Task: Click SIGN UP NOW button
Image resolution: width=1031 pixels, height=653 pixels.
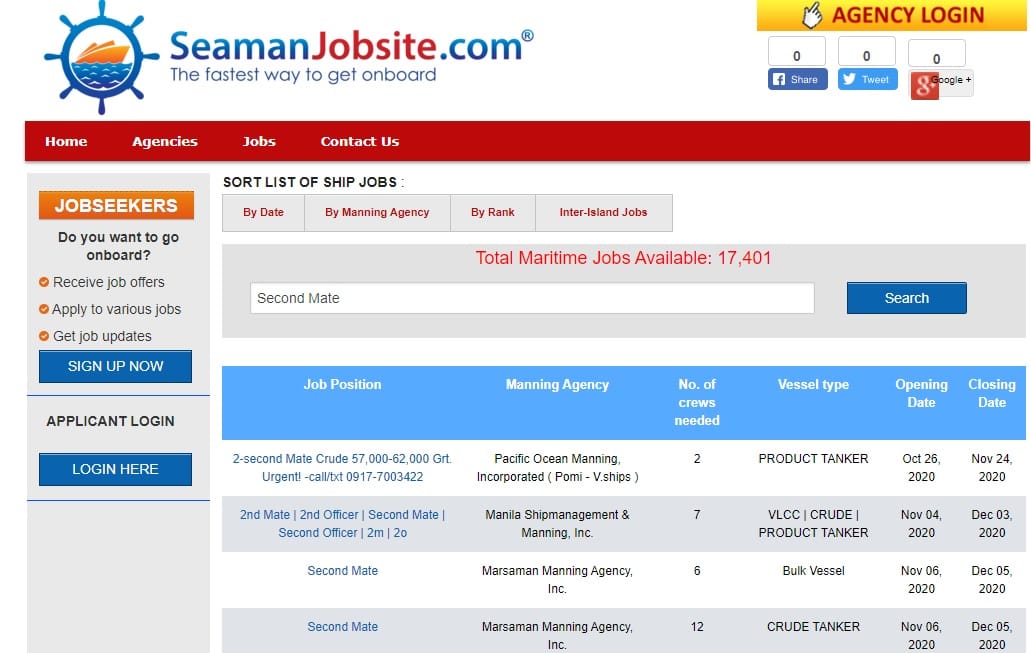Action: pos(116,366)
